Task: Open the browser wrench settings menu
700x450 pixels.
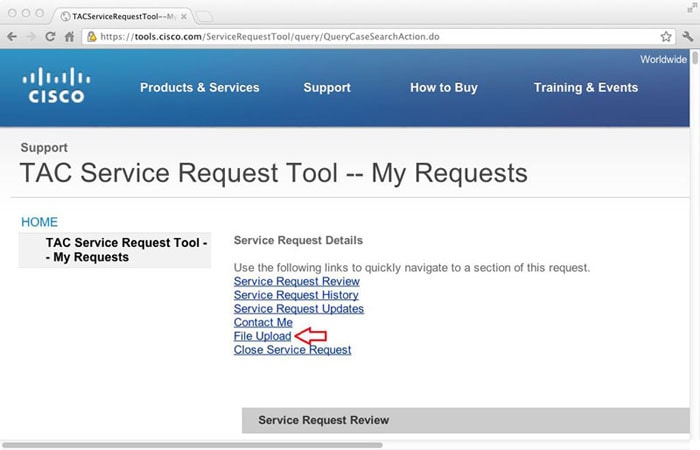Action: coord(688,37)
